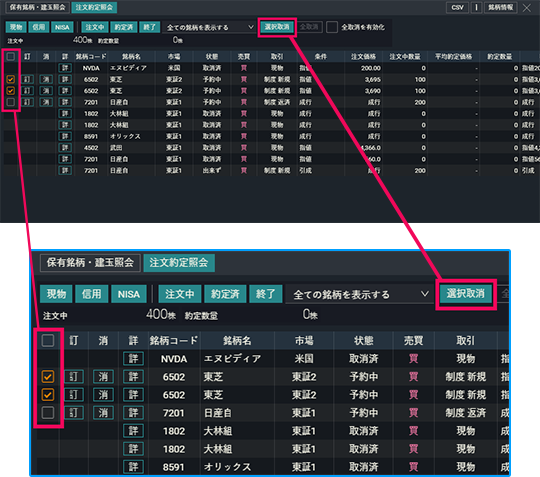Uncheck checkbox for 6502 row priced 3,695
Image resolution: width=540 pixels, height=477 pixels.
pos(11,80)
